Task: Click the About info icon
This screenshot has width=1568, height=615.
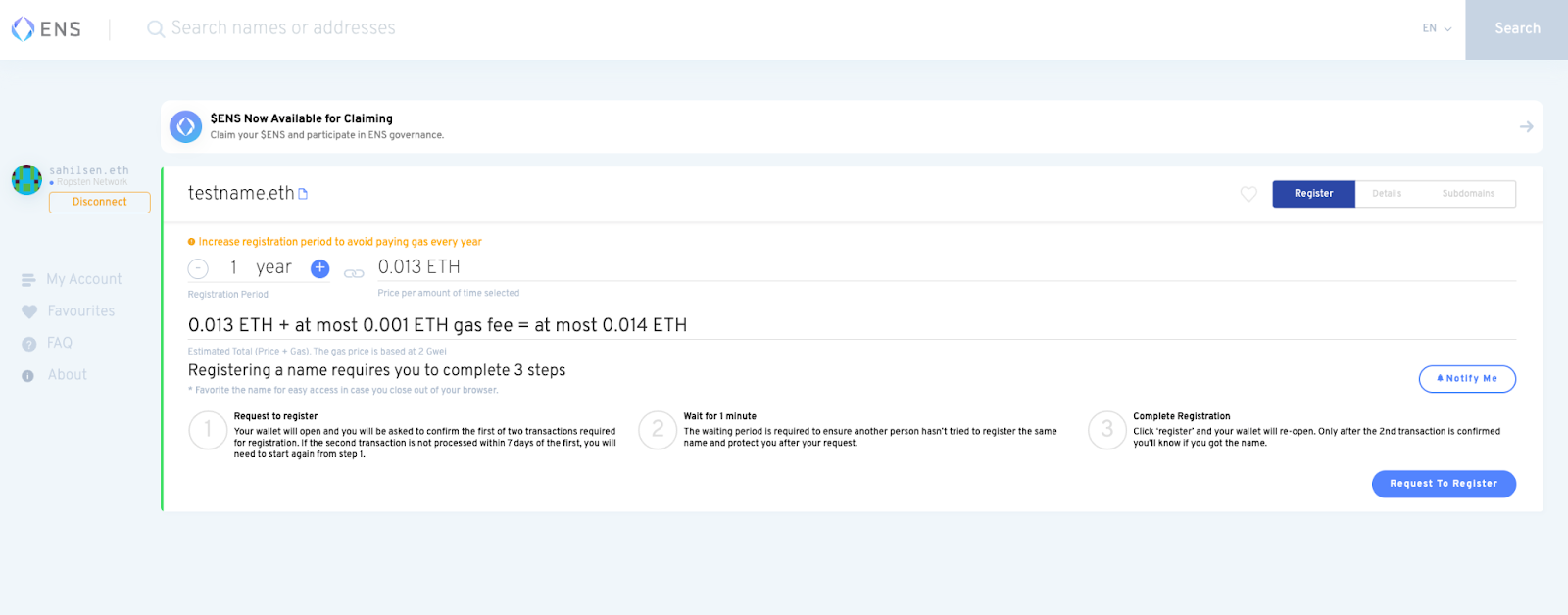Action: (27, 376)
